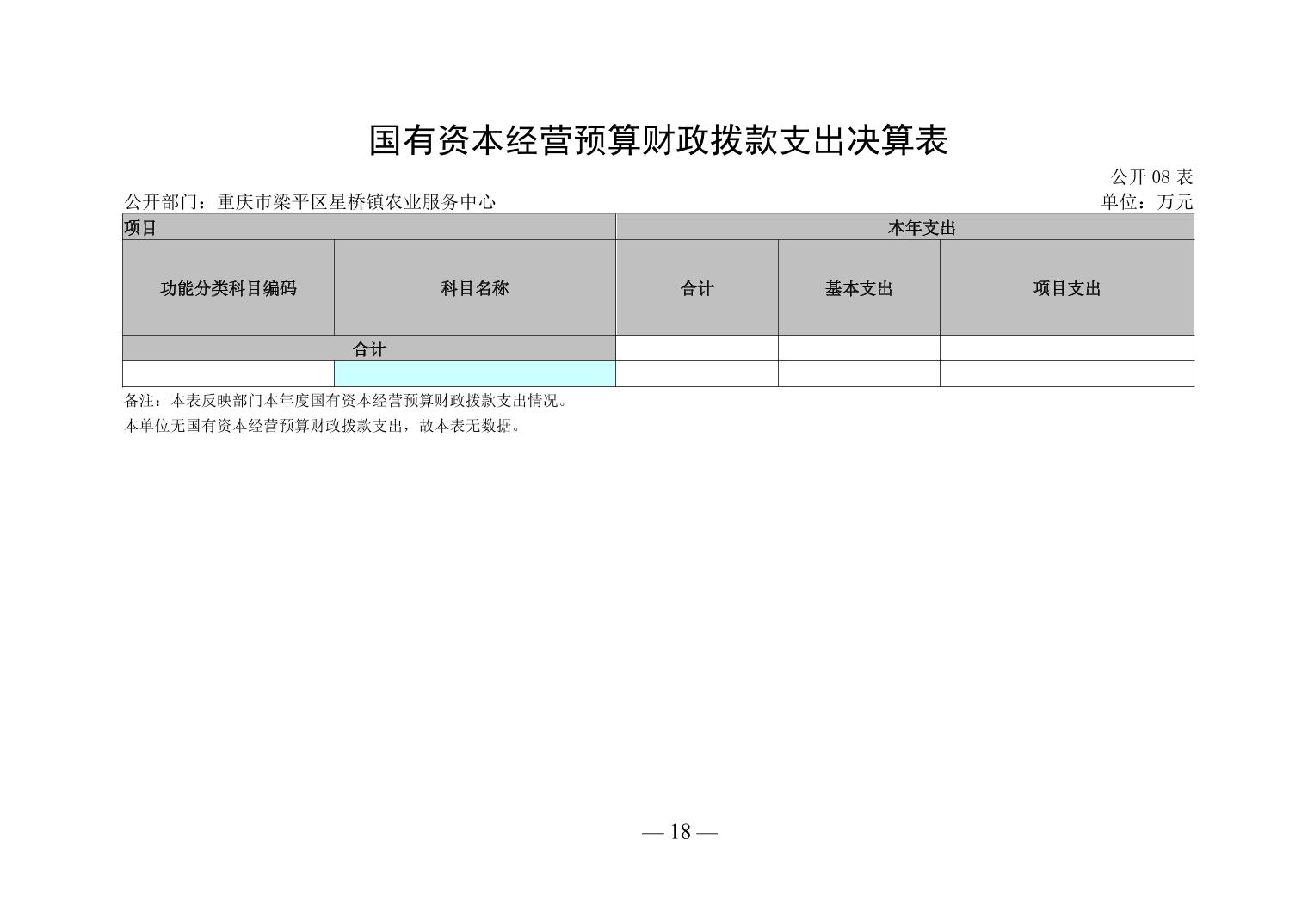Screen dimensions: 1308x924
Task: Click the 项目支出 column header
Action: point(1067,287)
